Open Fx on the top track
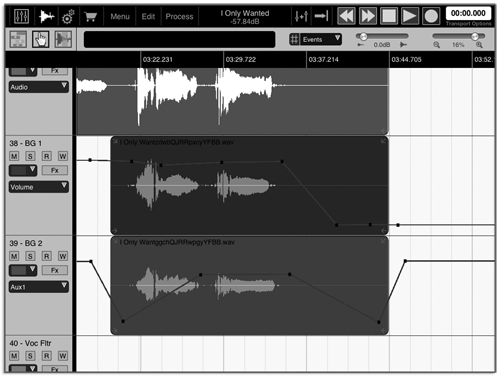Viewport: 500px width, 377px height. (x=55, y=71)
